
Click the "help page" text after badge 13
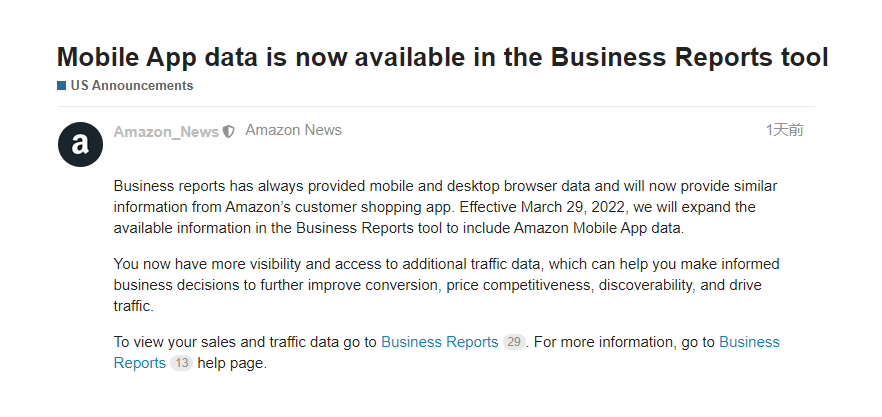click(x=232, y=363)
